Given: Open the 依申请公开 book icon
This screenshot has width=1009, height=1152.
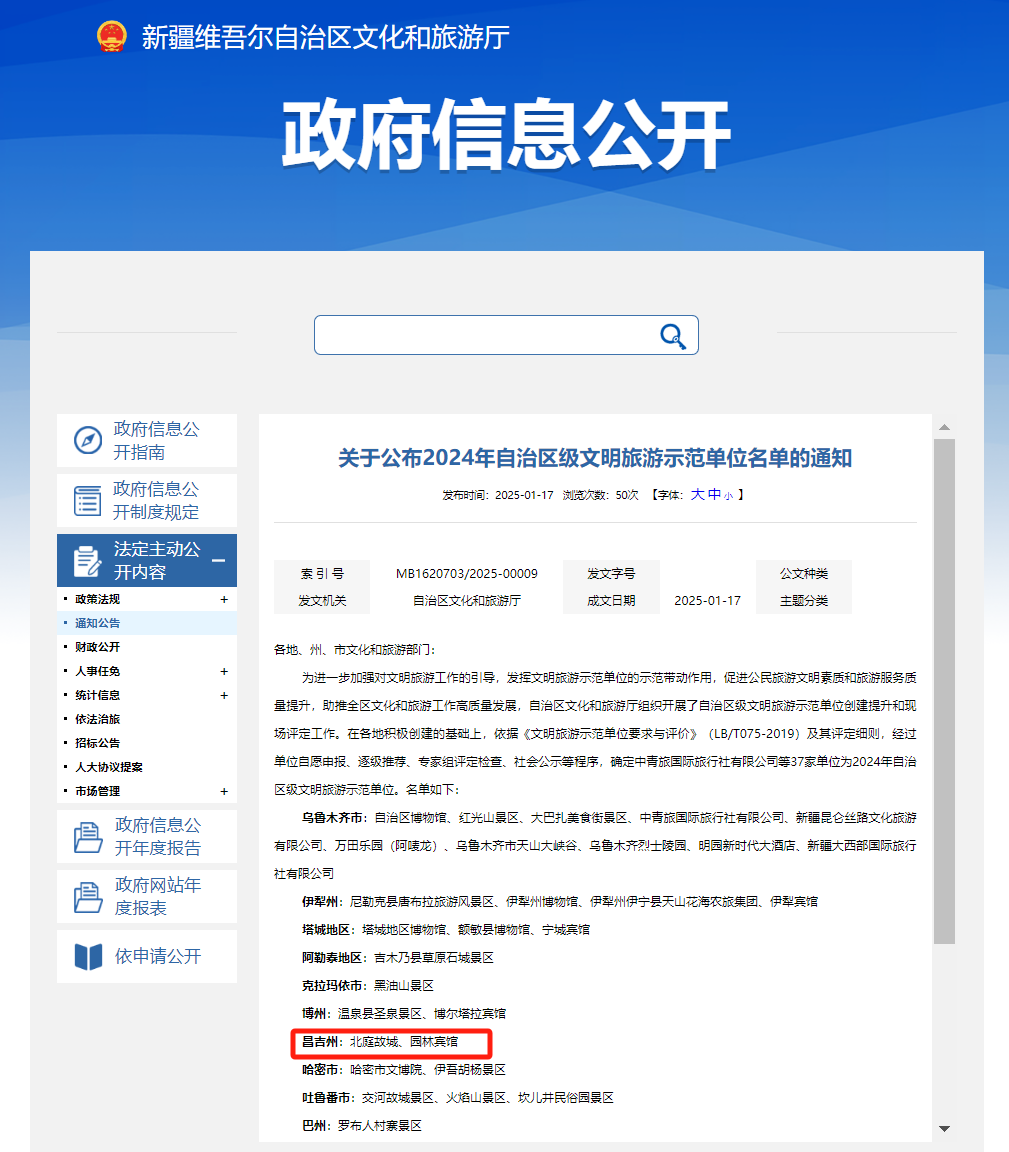Looking at the screenshot, I should tap(89, 955).
